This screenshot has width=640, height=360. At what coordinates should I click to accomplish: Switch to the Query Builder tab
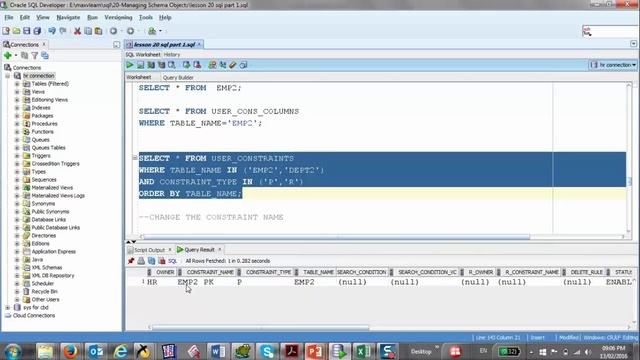click(x=178, y=78)
